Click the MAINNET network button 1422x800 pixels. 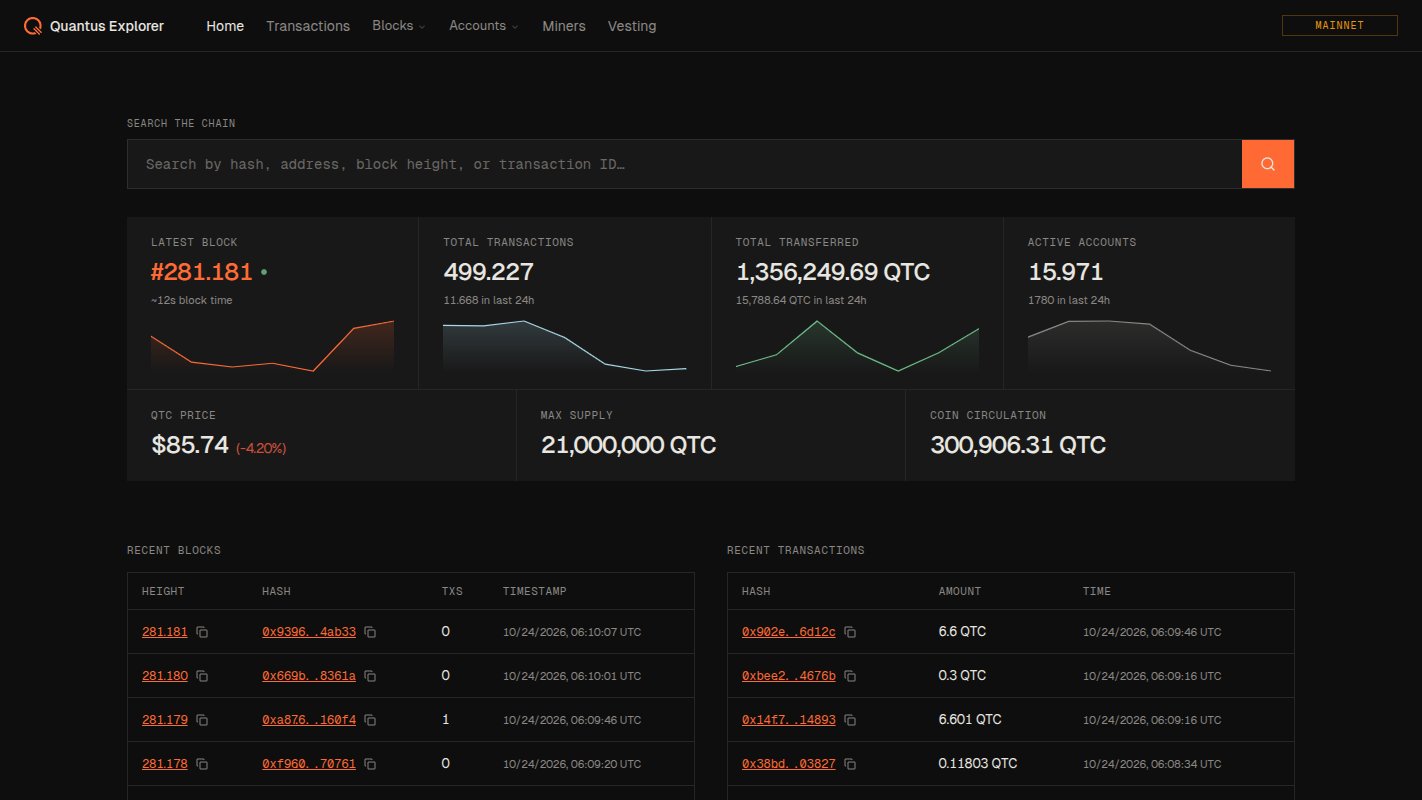(1339, 26)
